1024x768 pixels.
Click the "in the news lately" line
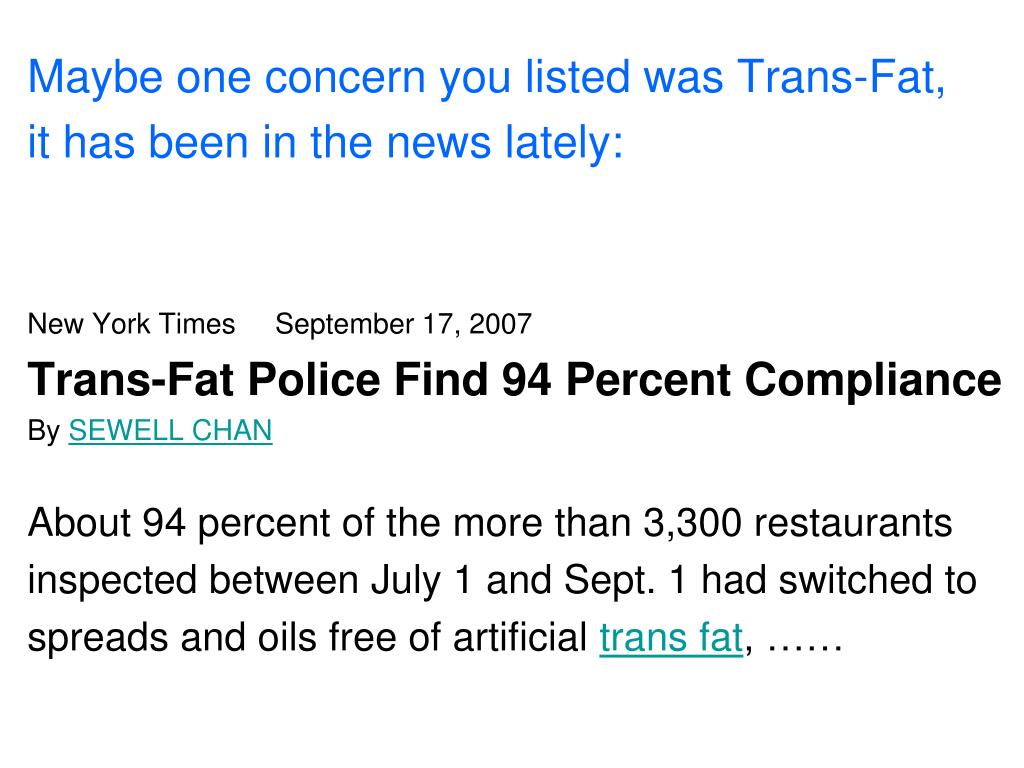point(325,142)
